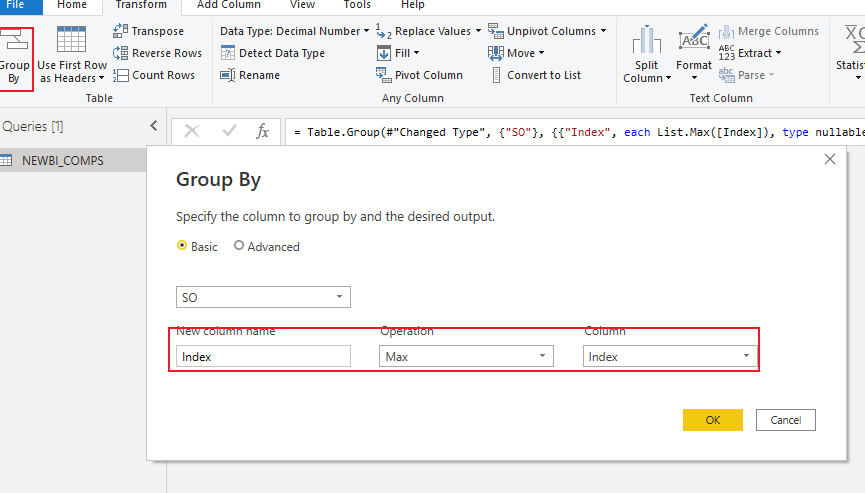Expand the Replace Values dropdown arrow
Viewport: 865px width, 493px height.
click(478, 31)
